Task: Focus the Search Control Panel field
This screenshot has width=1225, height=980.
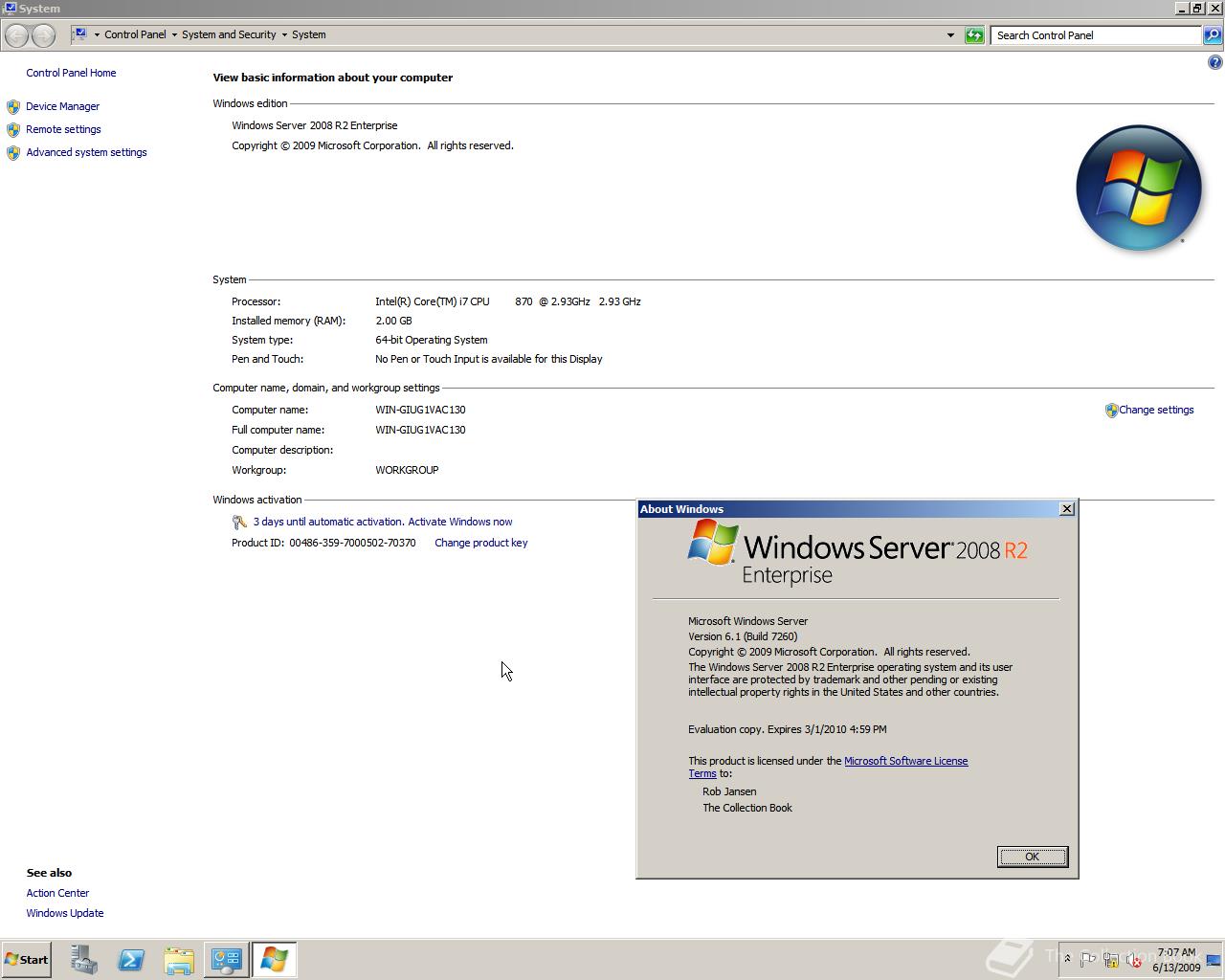Action: (1096, 35)
